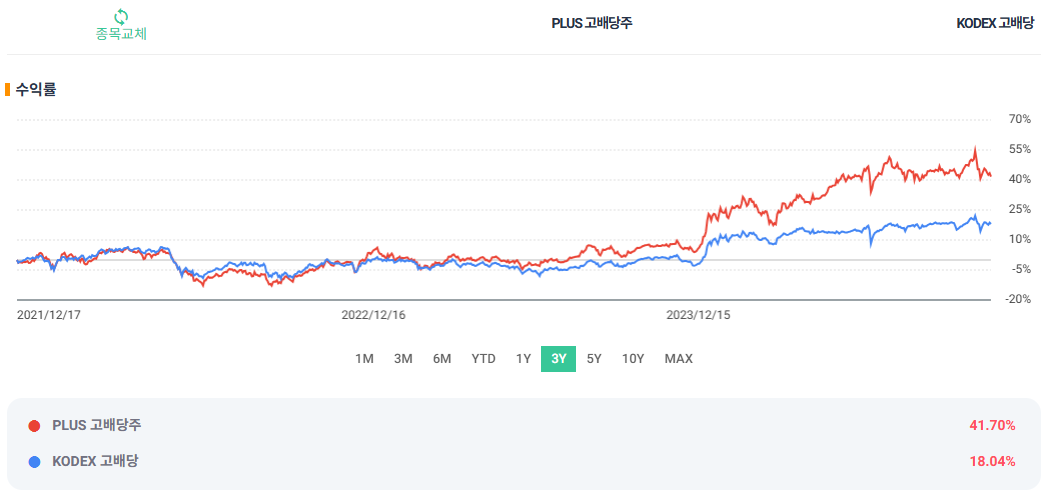Click the 2022/12/16 date axis label
Image resolution: width=1047 pixels, height=494 pixels.
(373, 314)
